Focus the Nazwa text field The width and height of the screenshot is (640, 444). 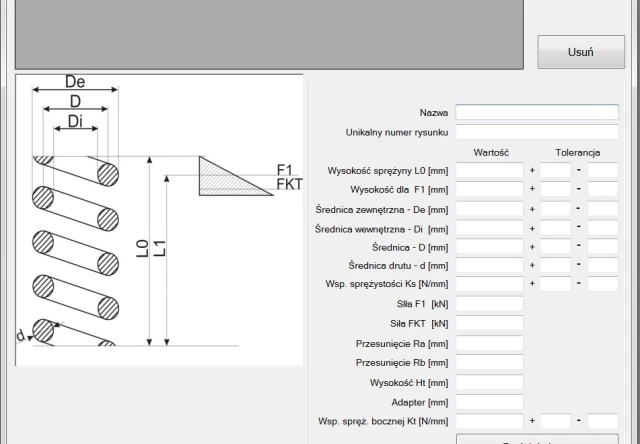pyautogui.click(x=537, y=112)
